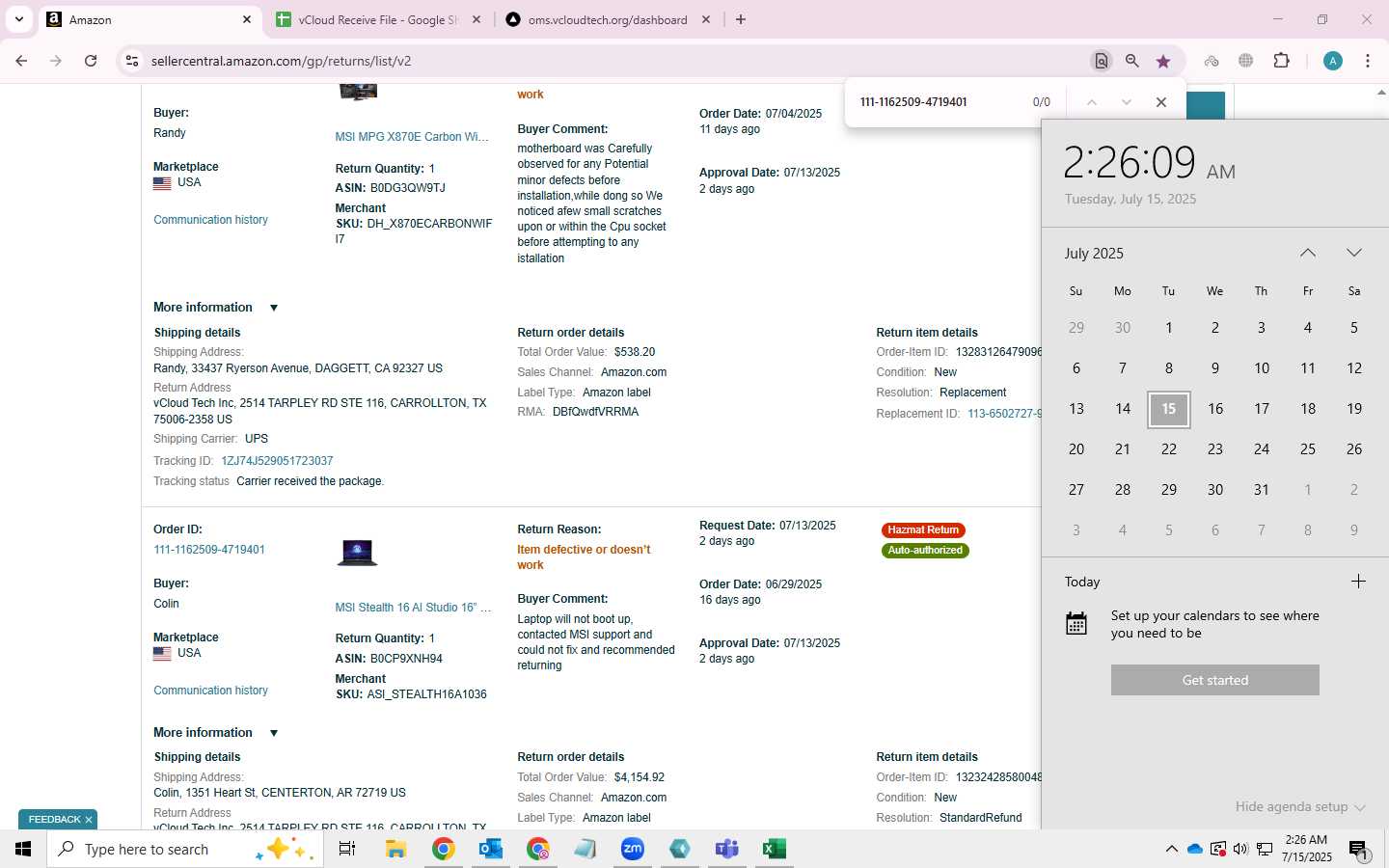The image size is (1389, 868).
Task: Switch to the oms.vcloudtech.org/dashboard tab
Action: click(608, 19)
